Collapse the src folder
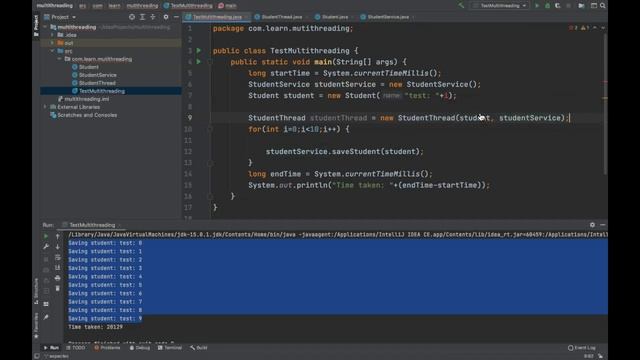Screen dimensions: 640x360 click(53, 51)
